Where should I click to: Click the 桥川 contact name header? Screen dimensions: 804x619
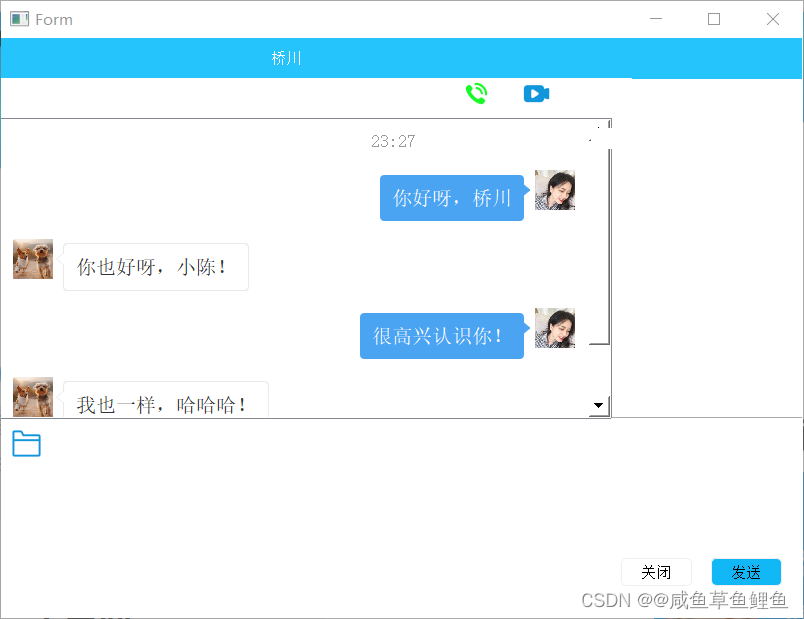click(x=287, y=58)
